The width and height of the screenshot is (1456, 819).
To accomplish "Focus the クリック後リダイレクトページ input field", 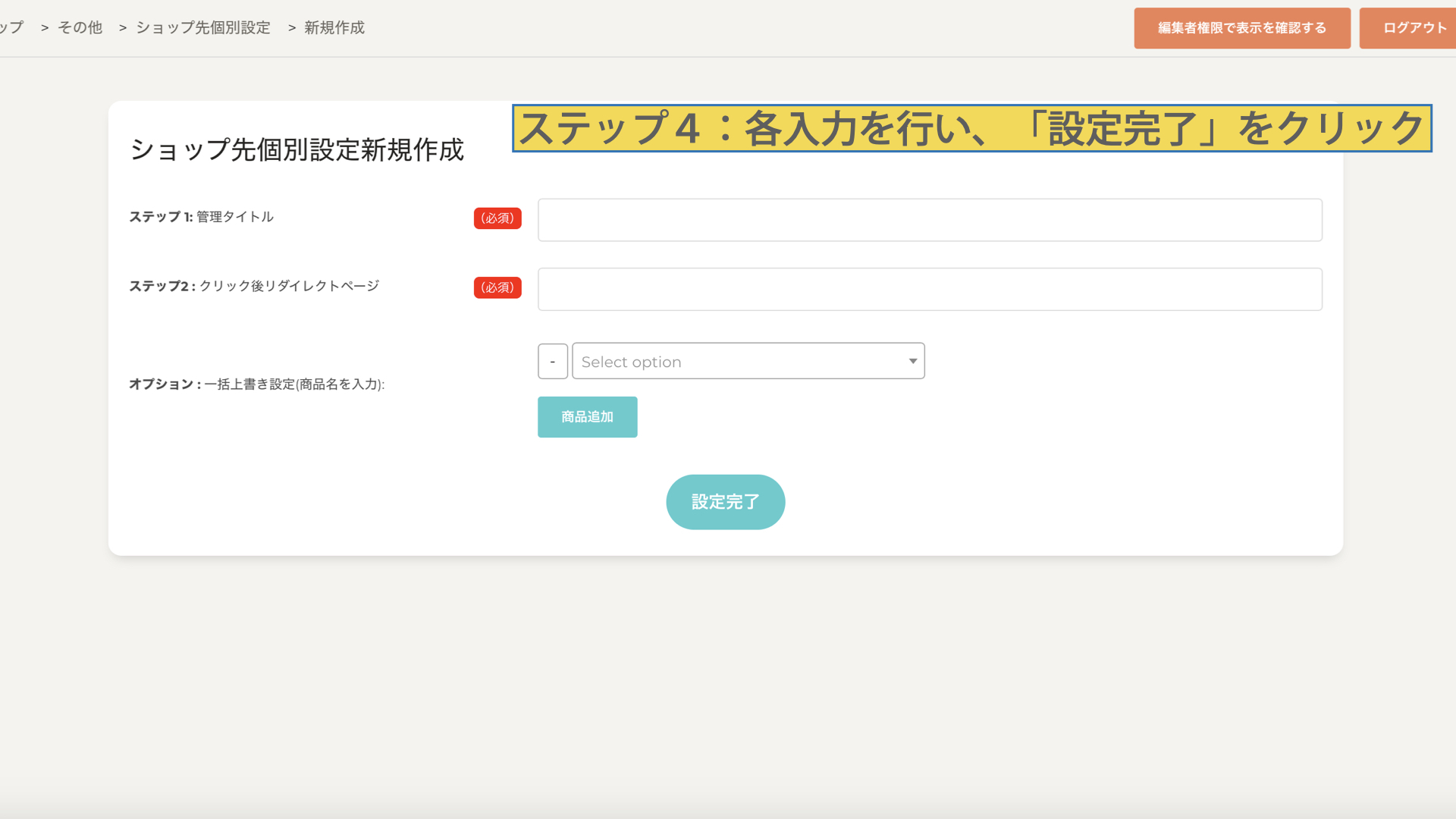I will tap(929, 289).
